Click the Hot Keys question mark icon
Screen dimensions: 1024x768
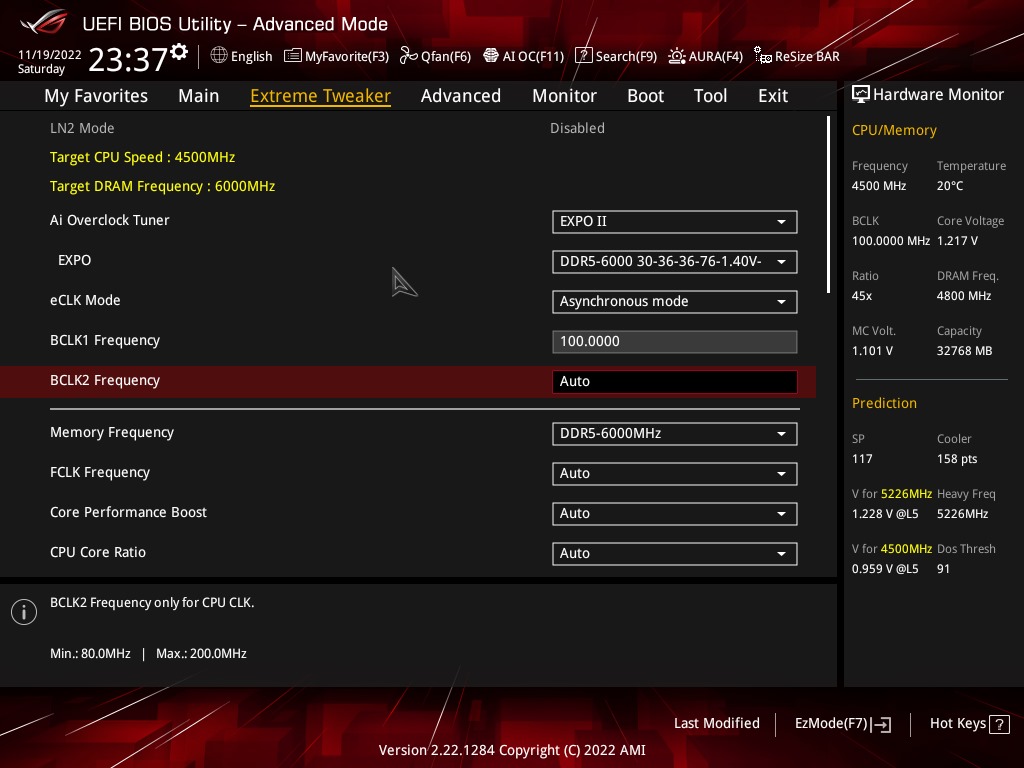(999, 724)
